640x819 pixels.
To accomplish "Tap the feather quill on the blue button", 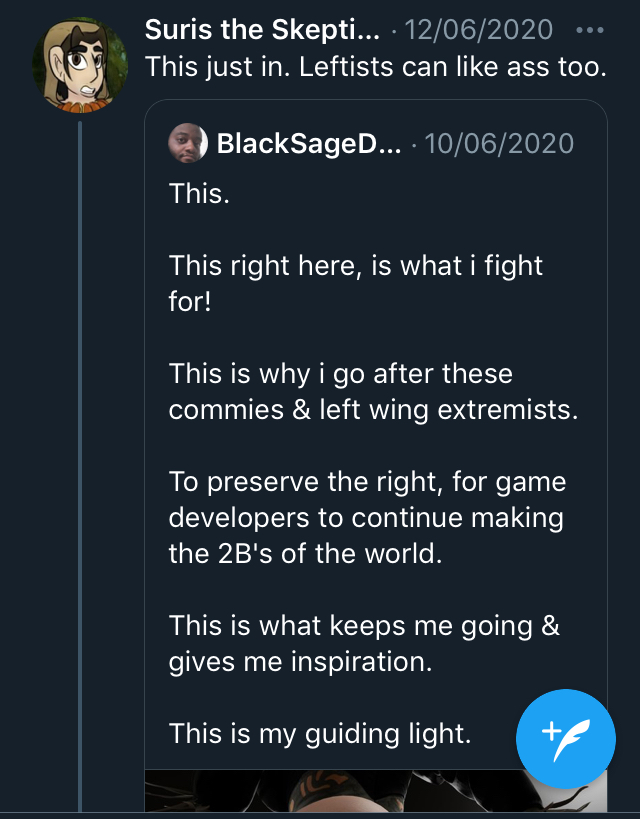I will click(x=572, y=740).
